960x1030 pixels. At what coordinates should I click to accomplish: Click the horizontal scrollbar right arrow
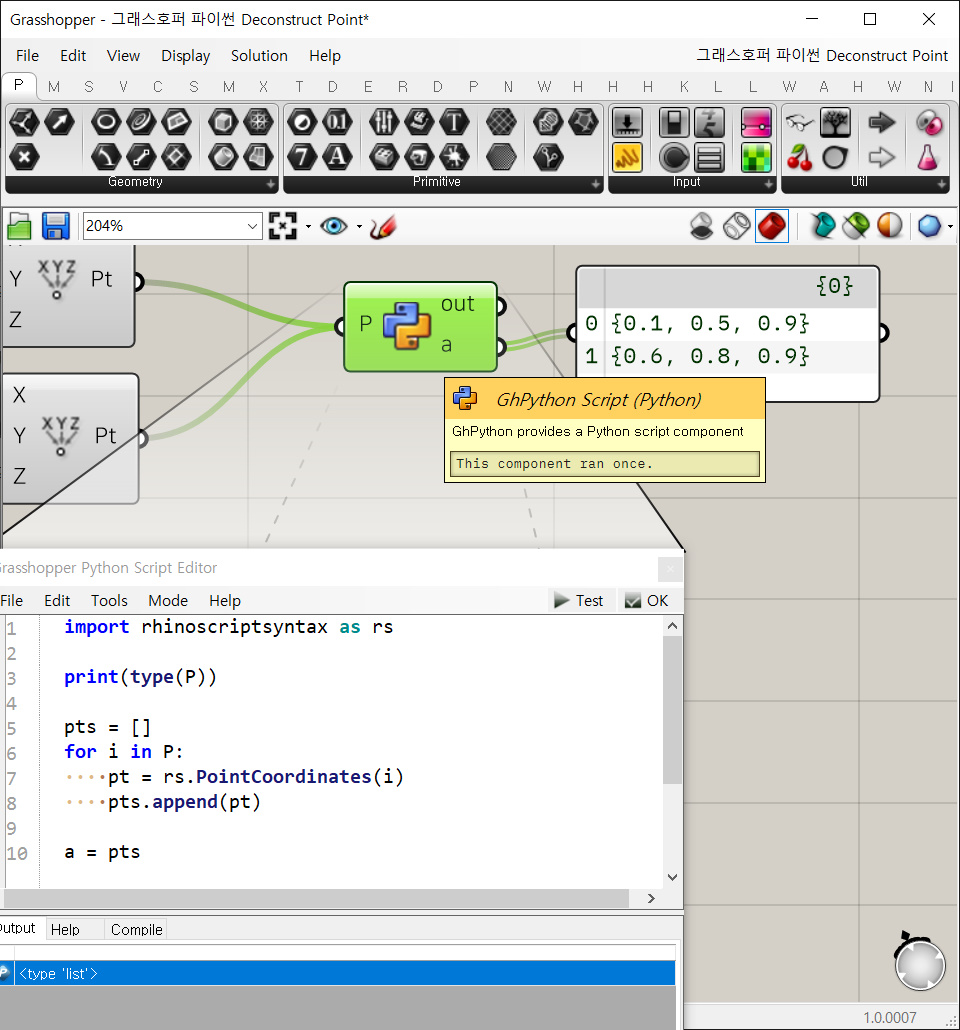click(651, 898)
